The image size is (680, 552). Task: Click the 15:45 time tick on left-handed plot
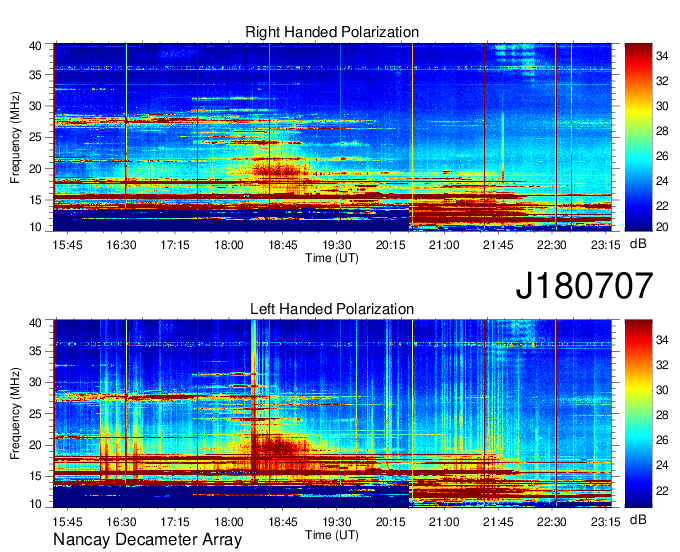point(67,522)
